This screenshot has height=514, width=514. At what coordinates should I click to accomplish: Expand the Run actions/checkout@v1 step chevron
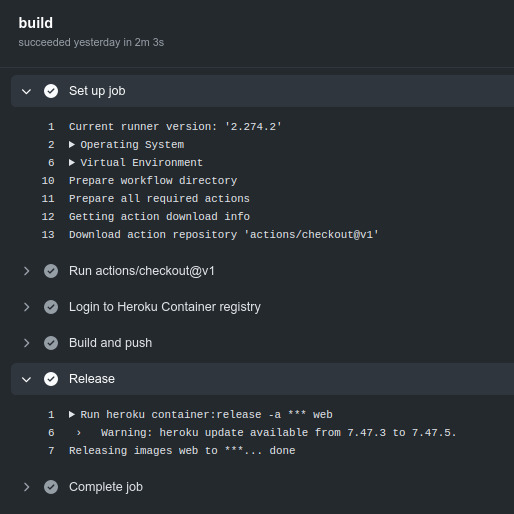click(27, 271)
